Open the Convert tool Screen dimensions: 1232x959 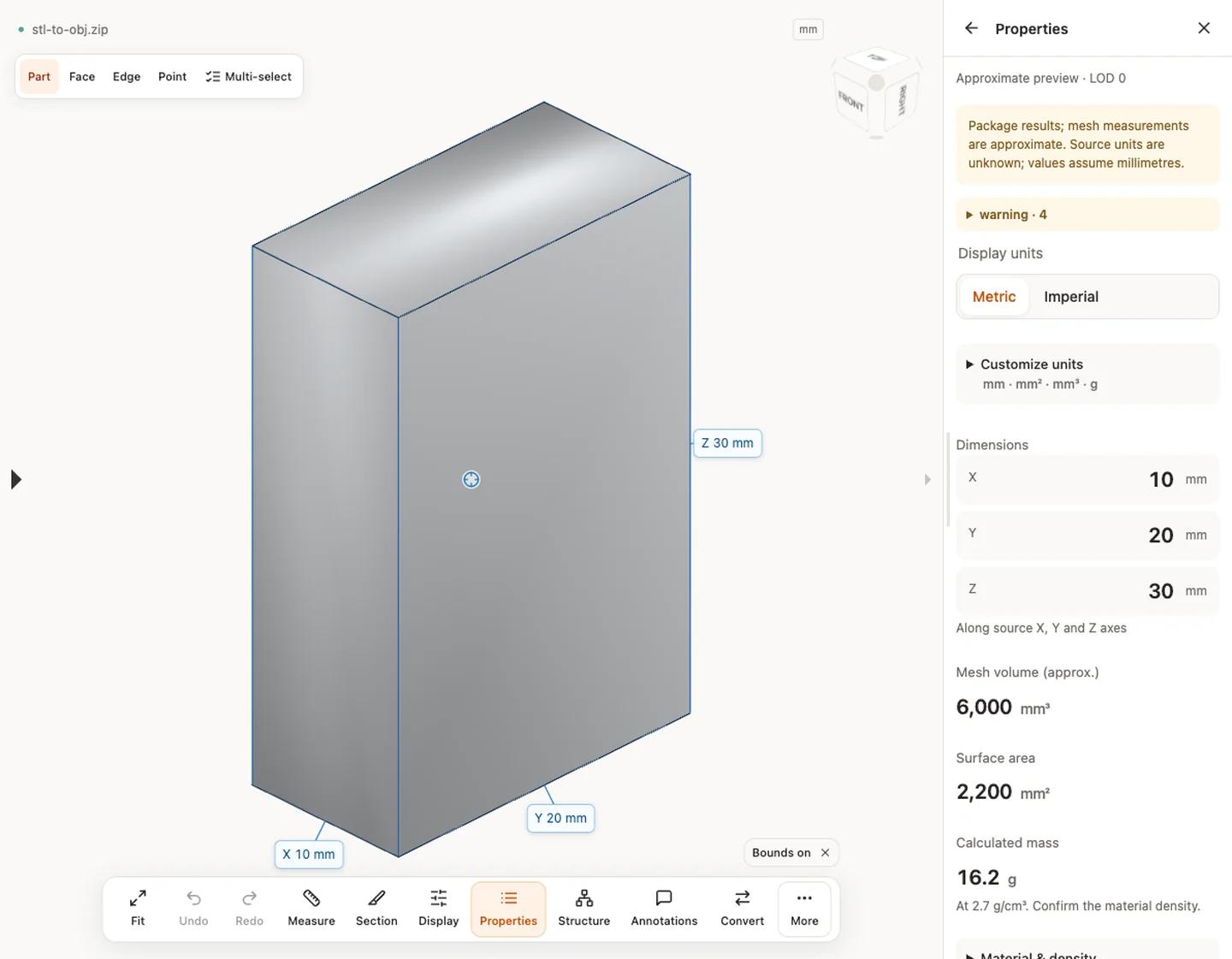tap(743, 909)
